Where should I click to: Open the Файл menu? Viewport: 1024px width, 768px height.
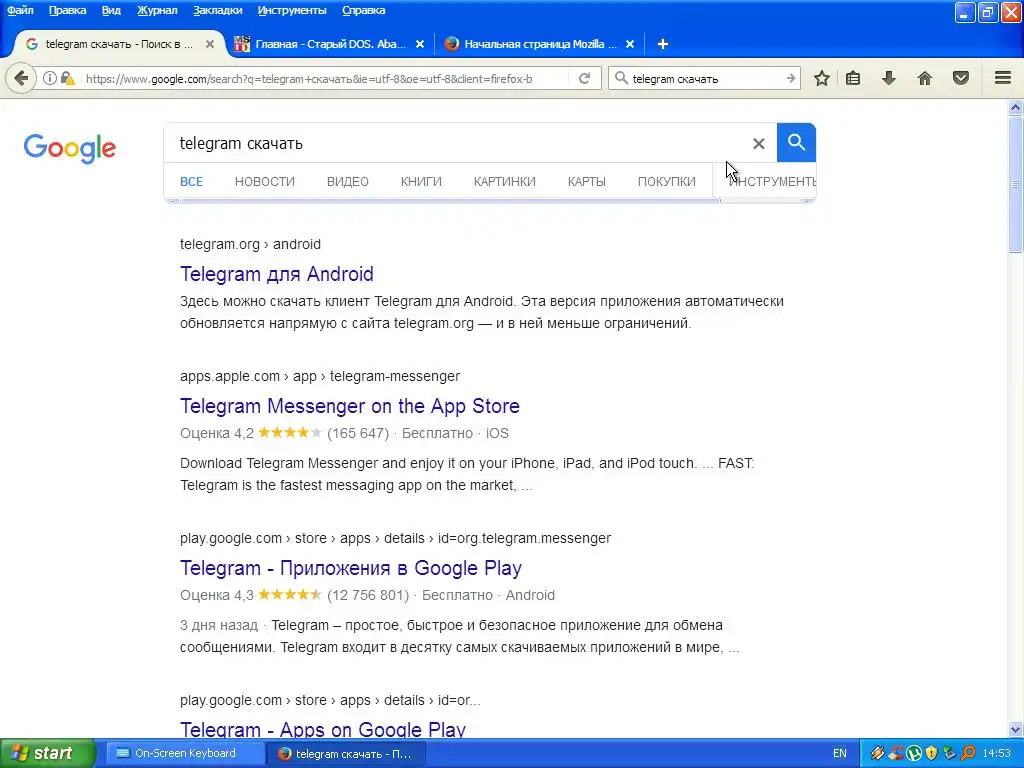[20, 10]
